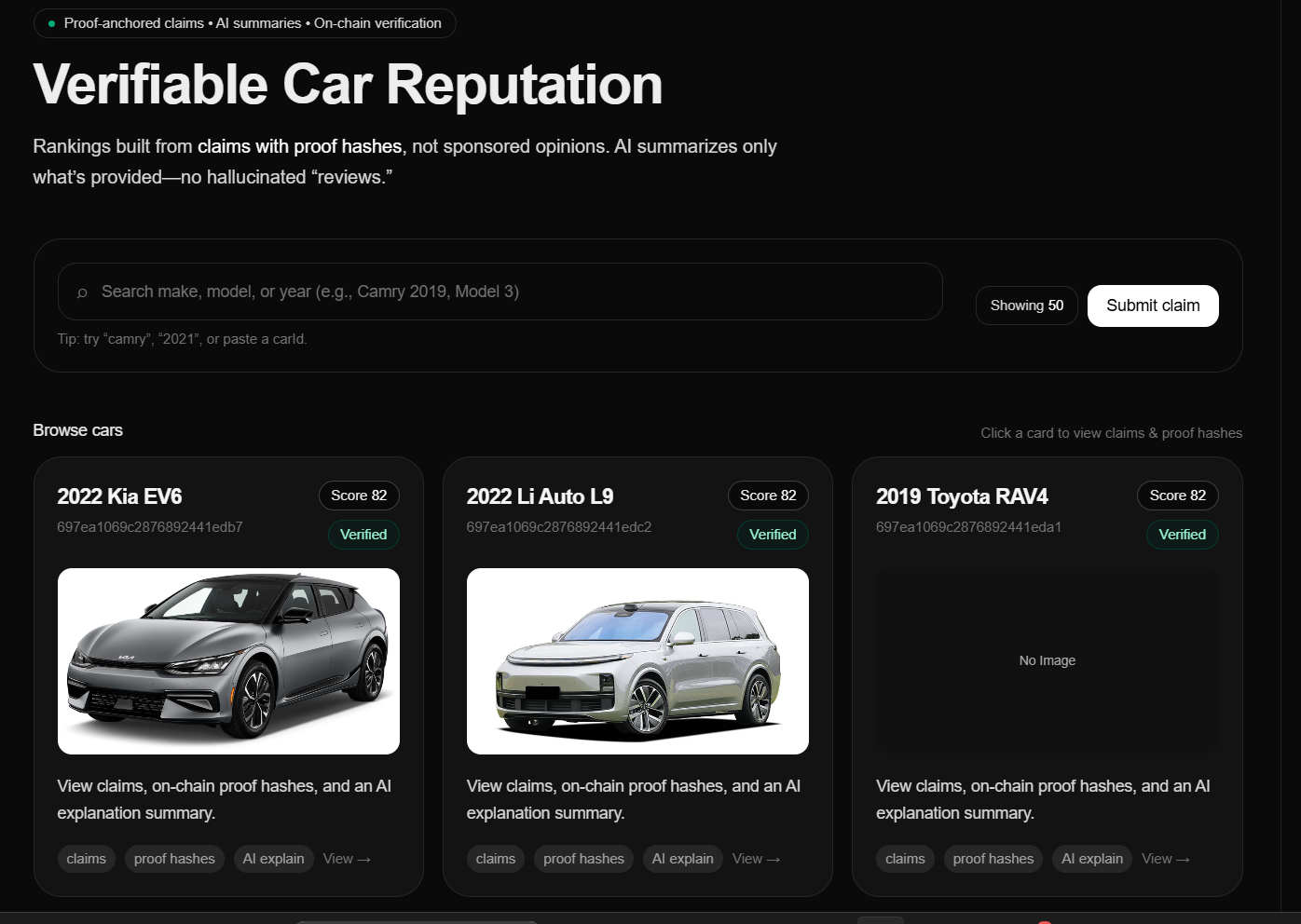Open the 2022 Li Auto L9 card title
The image size is (1301, 924).
[x=540, y=496]
